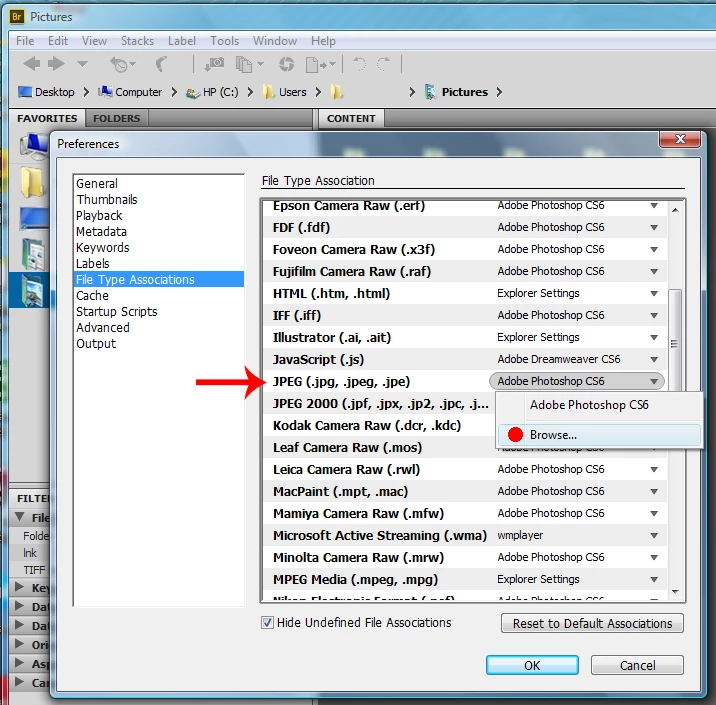Switch to the FOLDERS tab

tap(116, 118)
